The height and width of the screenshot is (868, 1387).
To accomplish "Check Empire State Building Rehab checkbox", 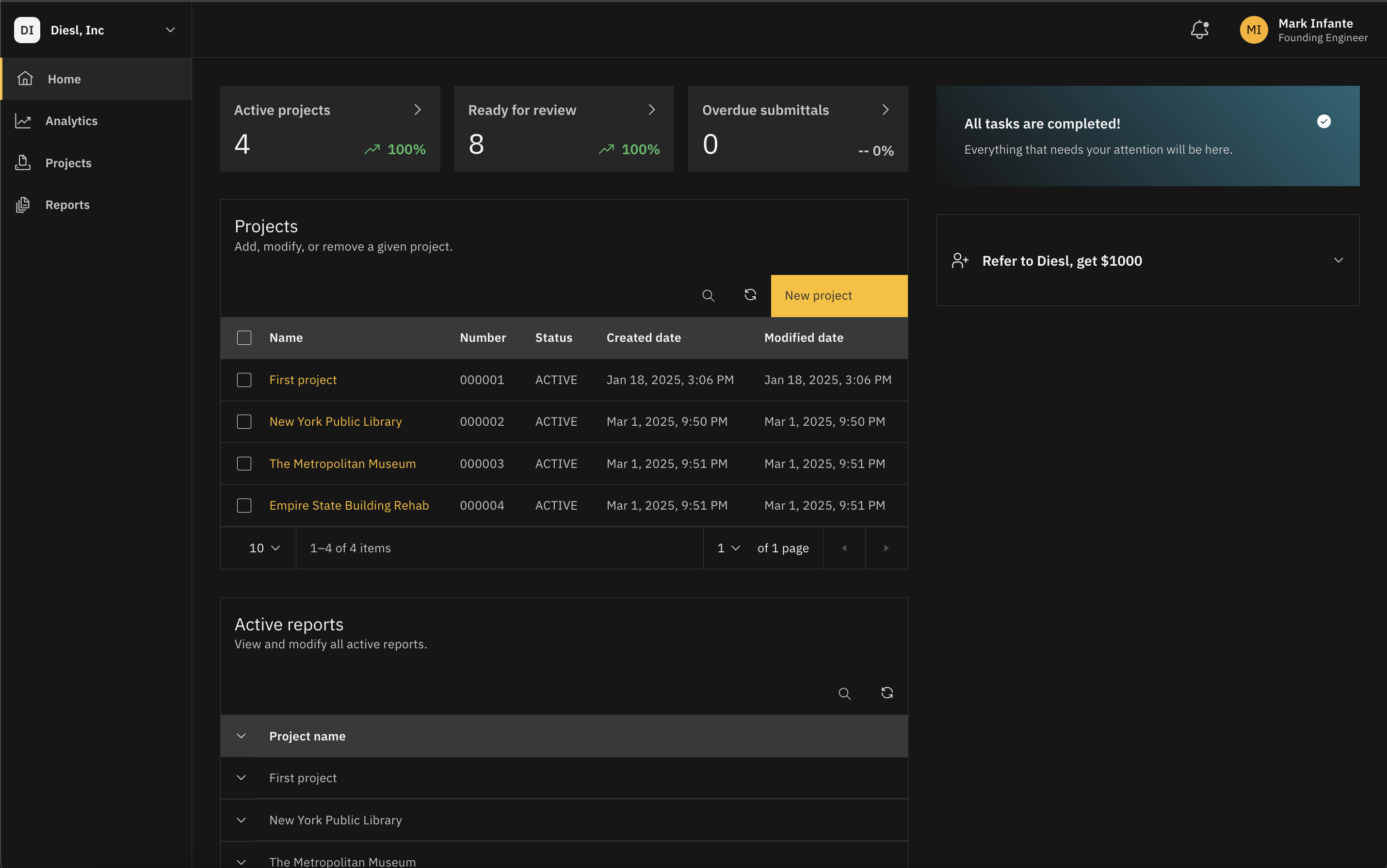I will click(244, 506).
